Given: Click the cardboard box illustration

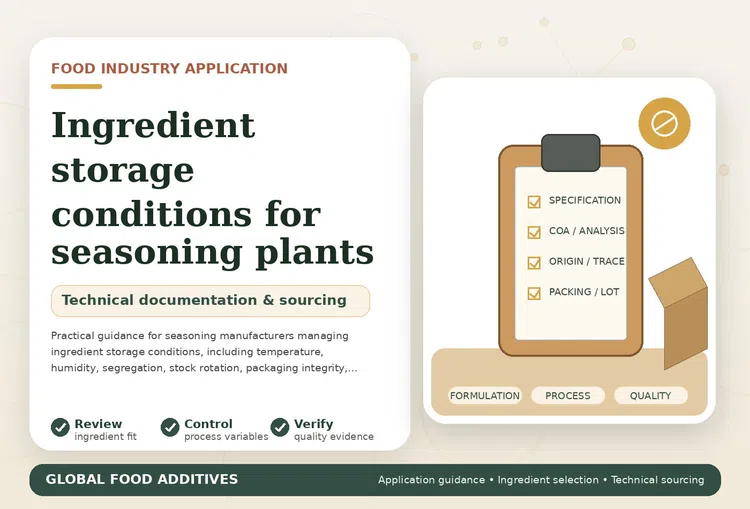Looking at the screenshot, I should point(678,313).
